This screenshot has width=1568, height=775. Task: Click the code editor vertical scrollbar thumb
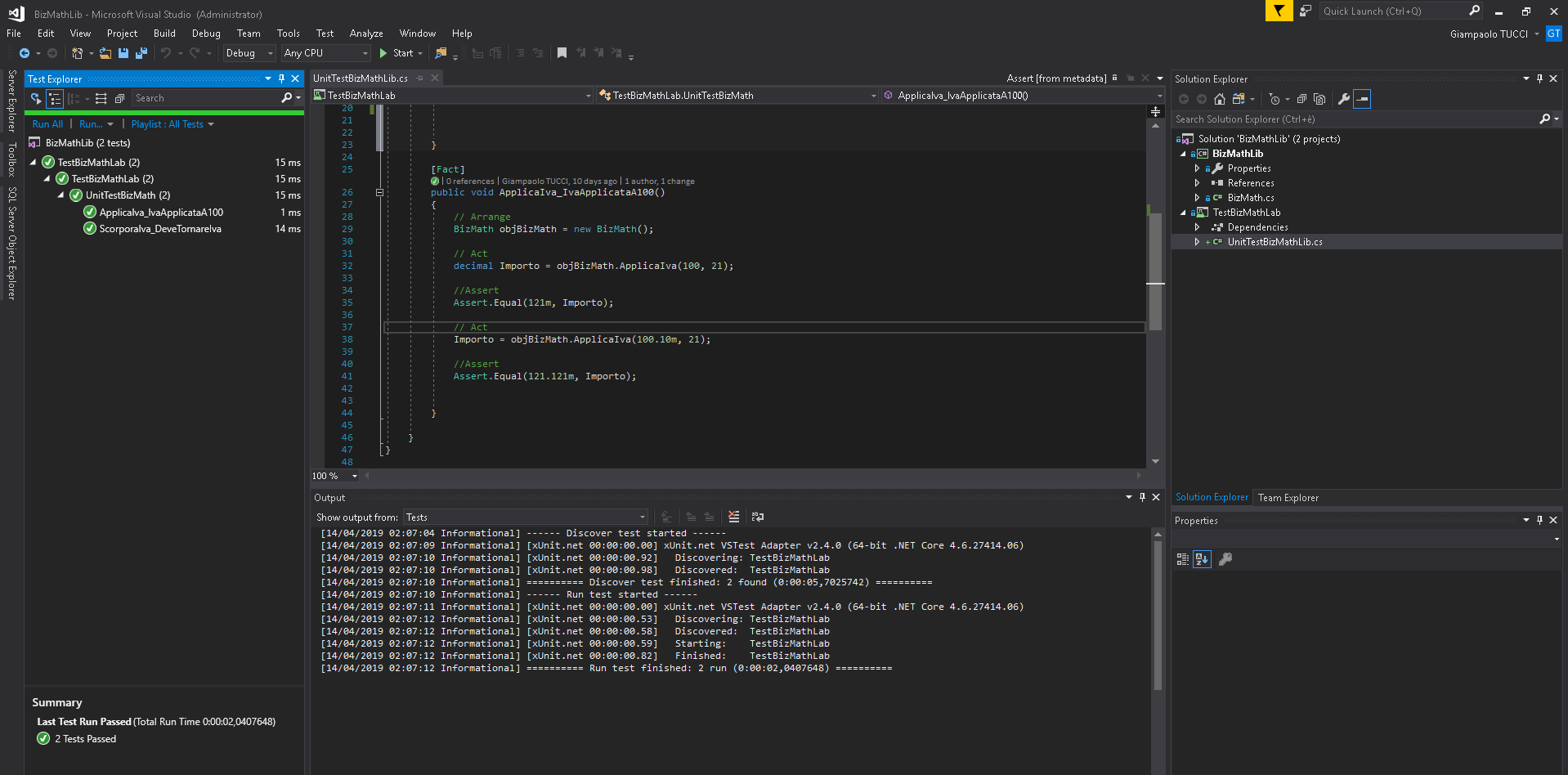(1155, 272)
